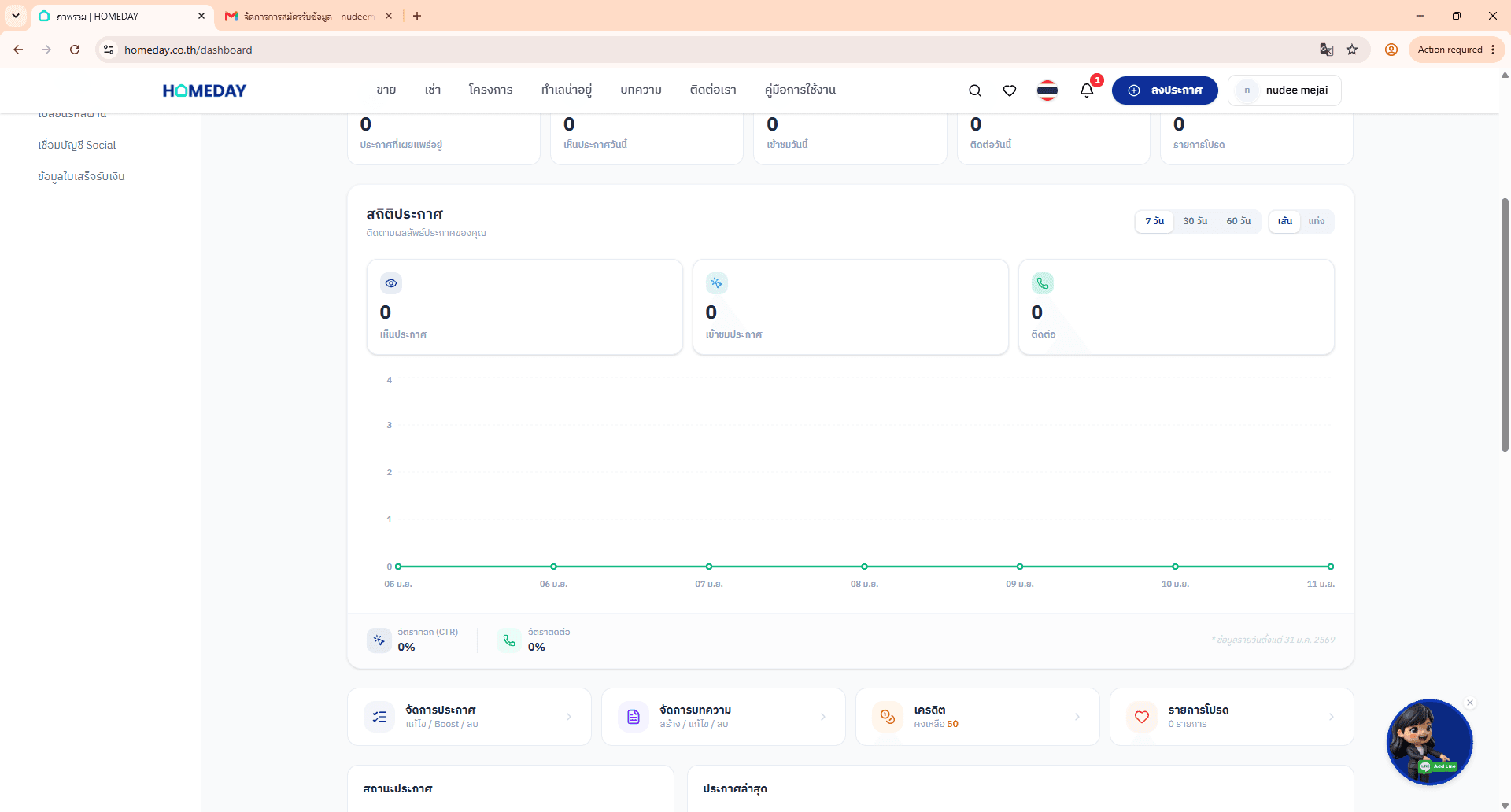The height and width of the screenshot is (812, 1511).
Task: Open nudee mejai user menu
Action: click(x=1284, y=90)
